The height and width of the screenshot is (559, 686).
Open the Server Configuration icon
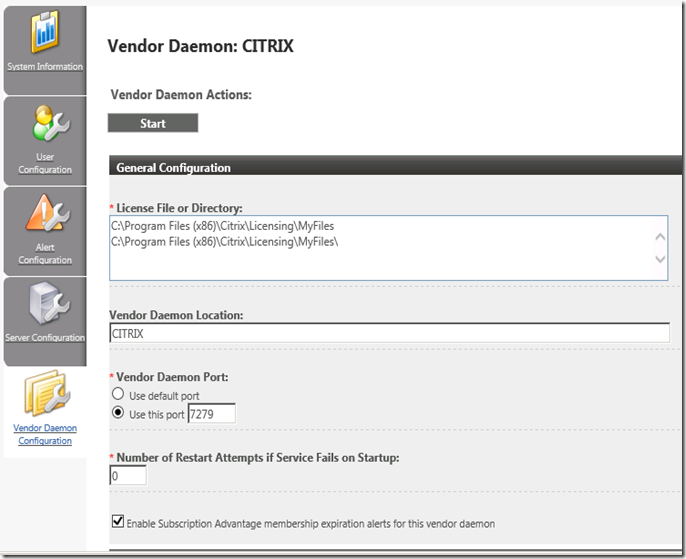49,304
